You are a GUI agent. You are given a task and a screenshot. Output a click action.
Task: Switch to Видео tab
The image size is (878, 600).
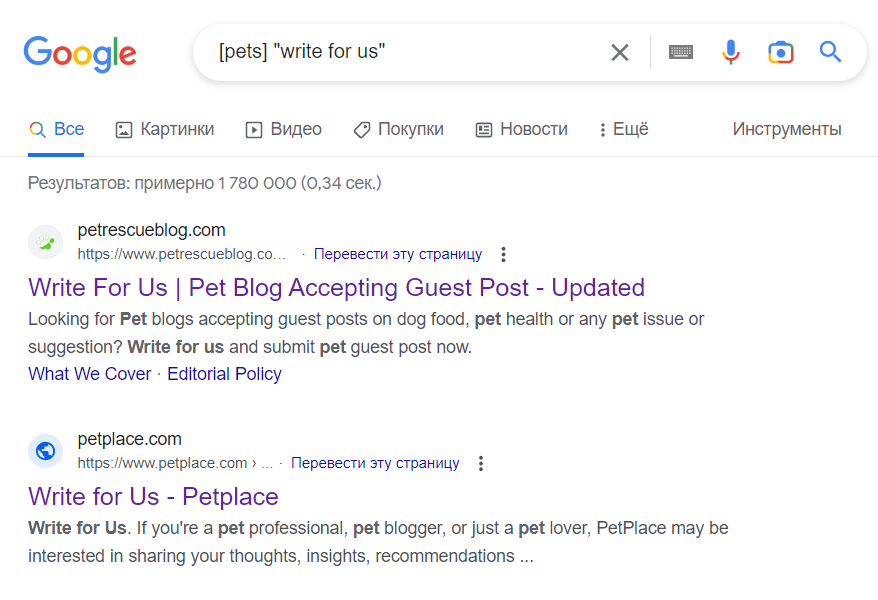283,129
